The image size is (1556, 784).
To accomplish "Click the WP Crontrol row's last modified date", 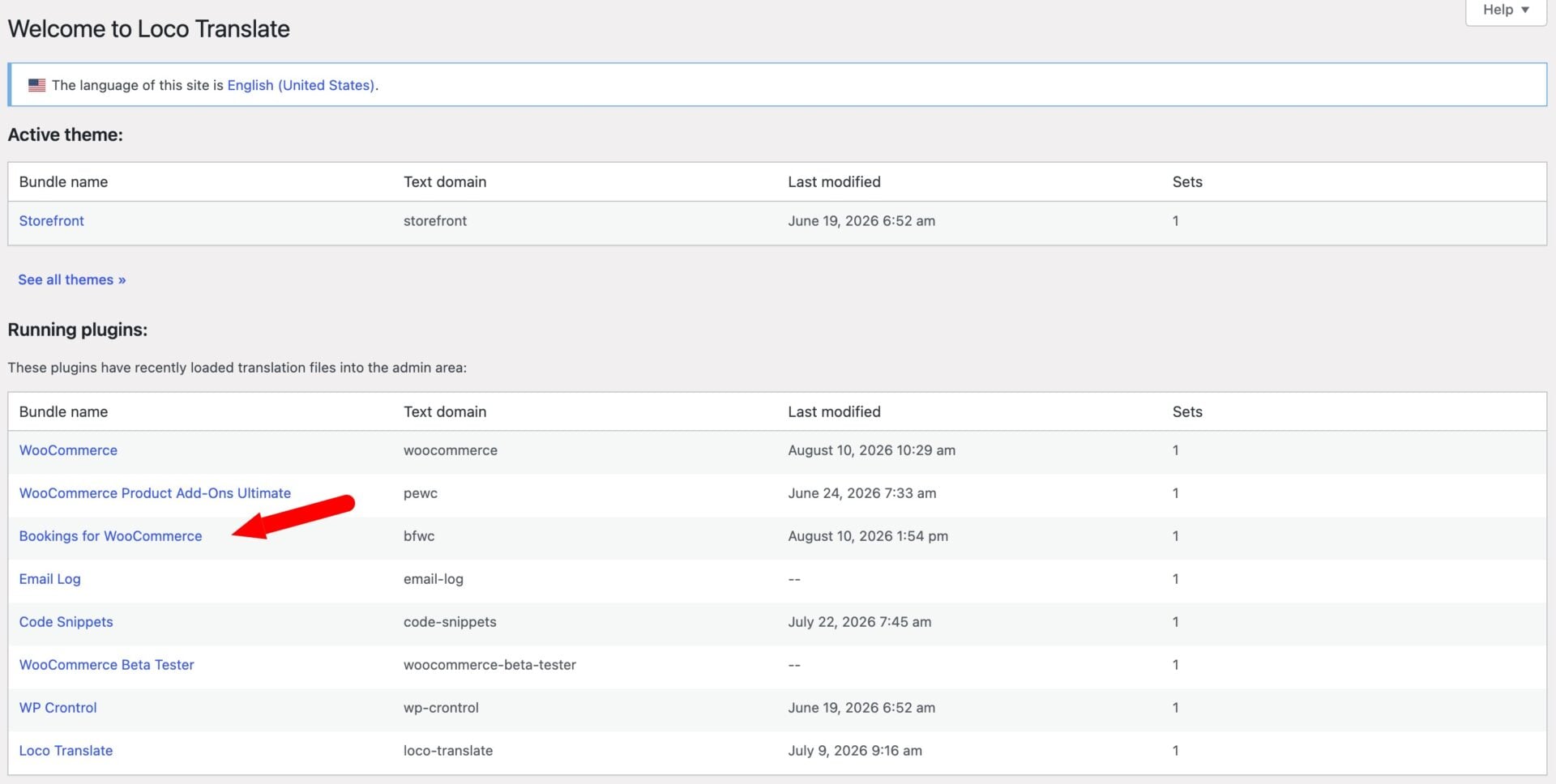I will click(861, 708).
